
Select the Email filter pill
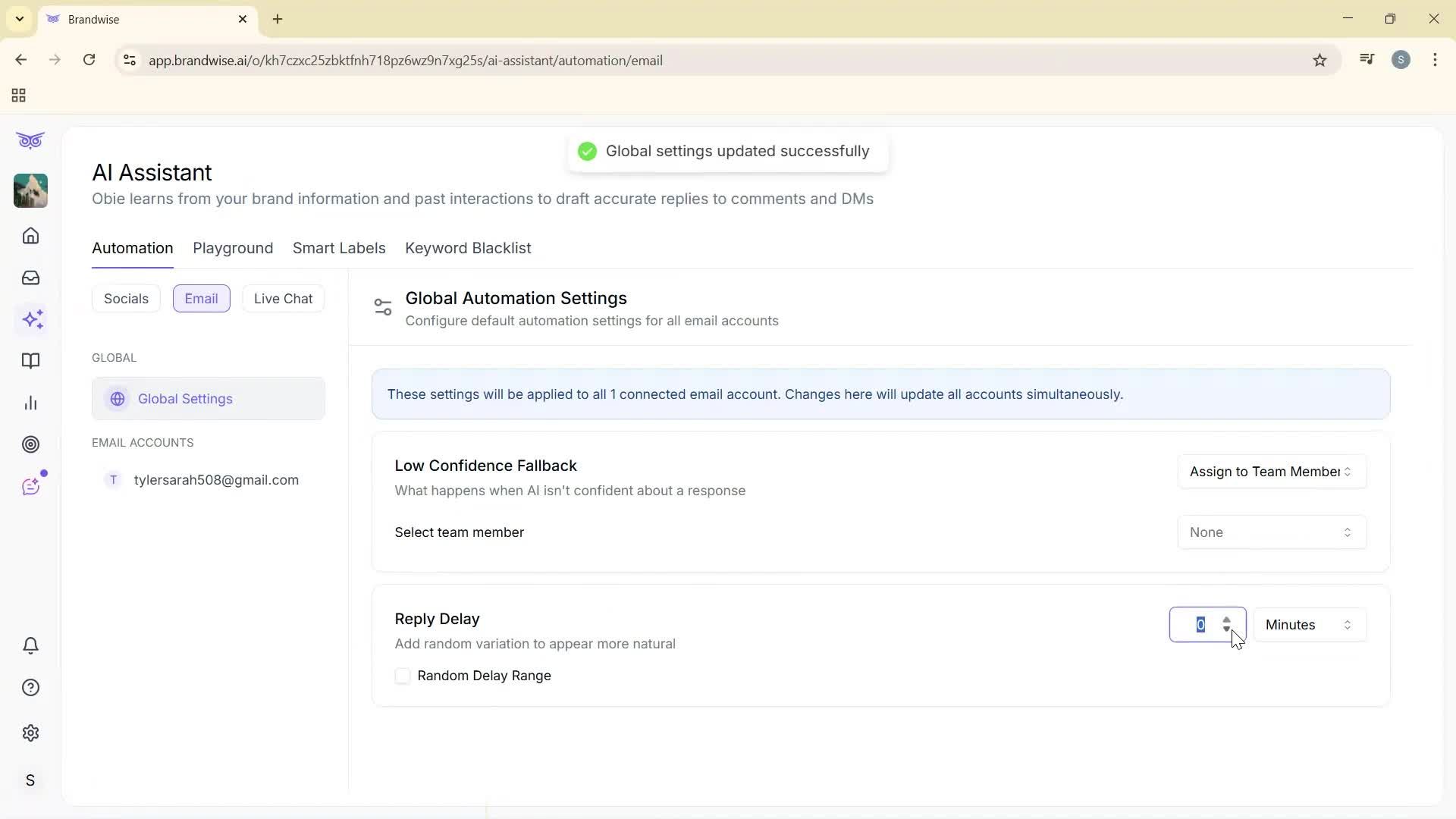pyautogui.click(x=201, y=298)
